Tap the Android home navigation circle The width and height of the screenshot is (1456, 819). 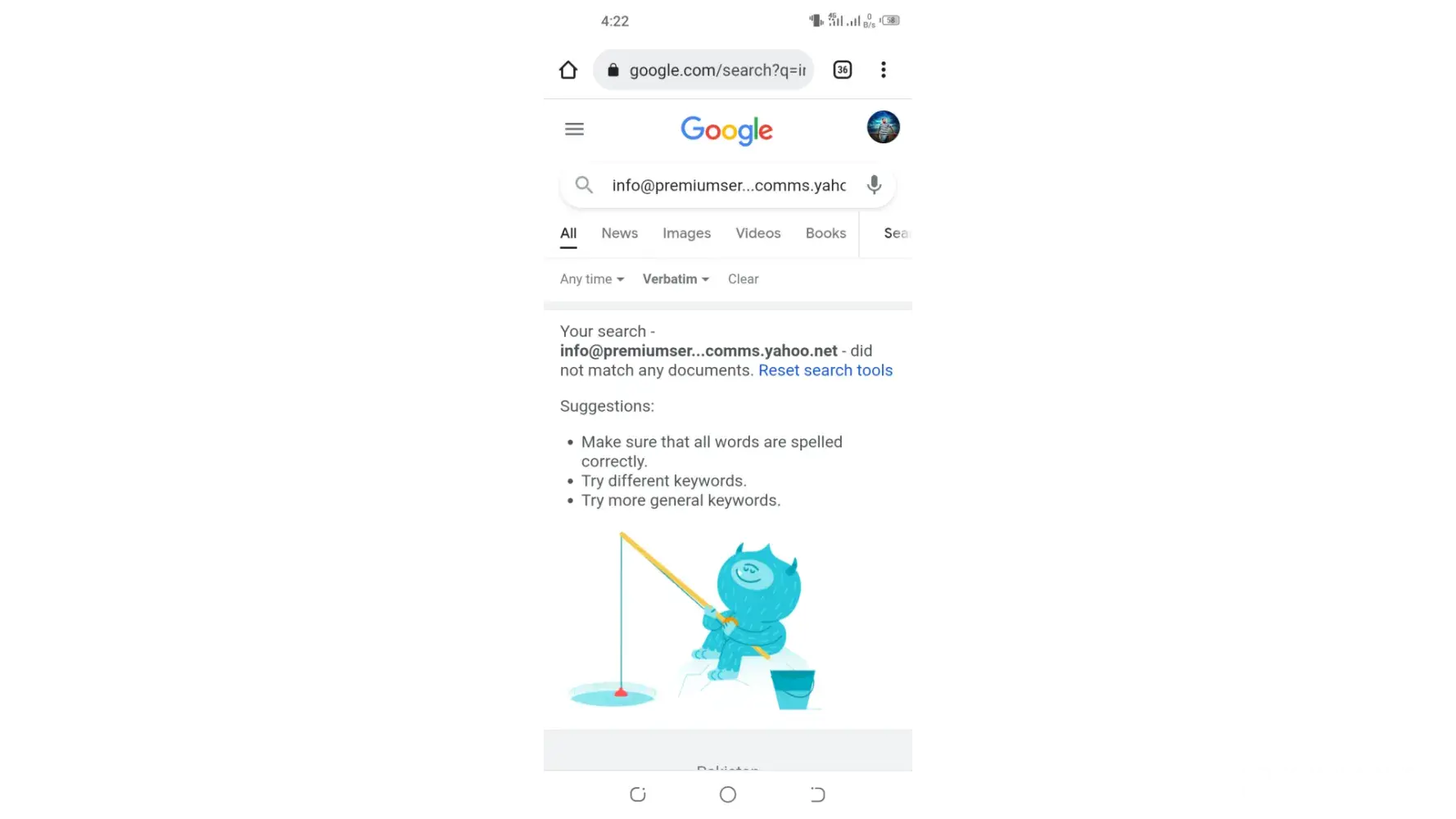click(727, 794)
